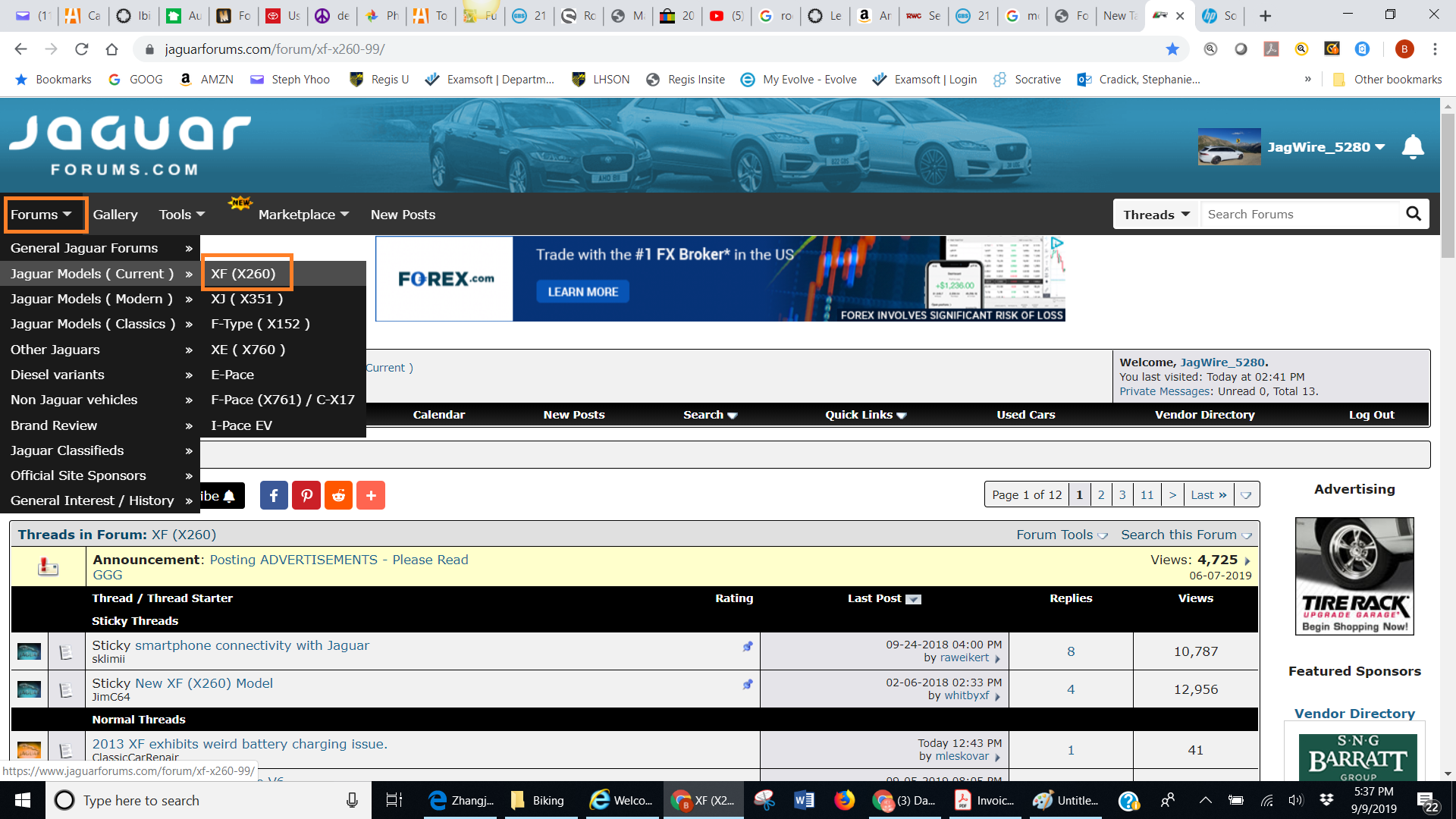Viewport: 1456px width, 819px height.
Task: Open the Diesel variants menu entry
Action: click(x=58, y=375)
